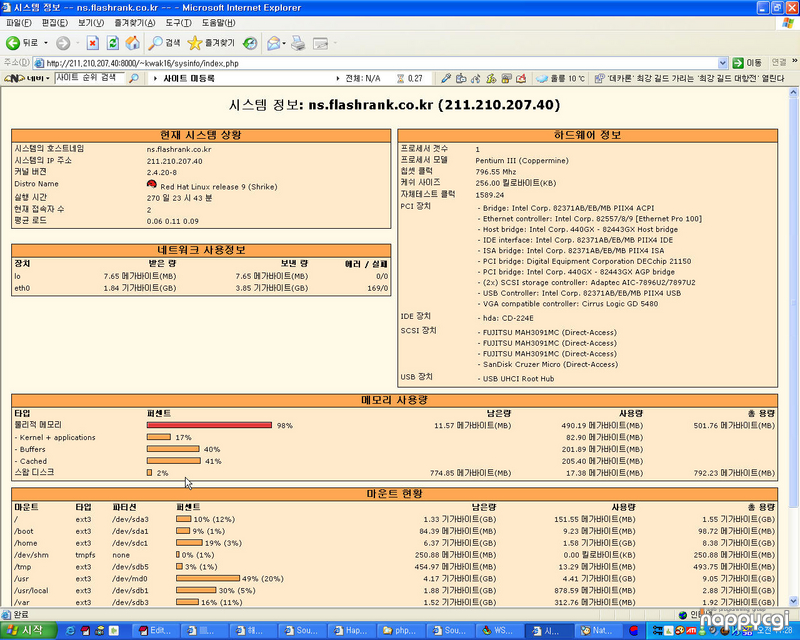800x640 pixels.
Task: Click the Edit page toolbar icon
Action: [320, 43]
